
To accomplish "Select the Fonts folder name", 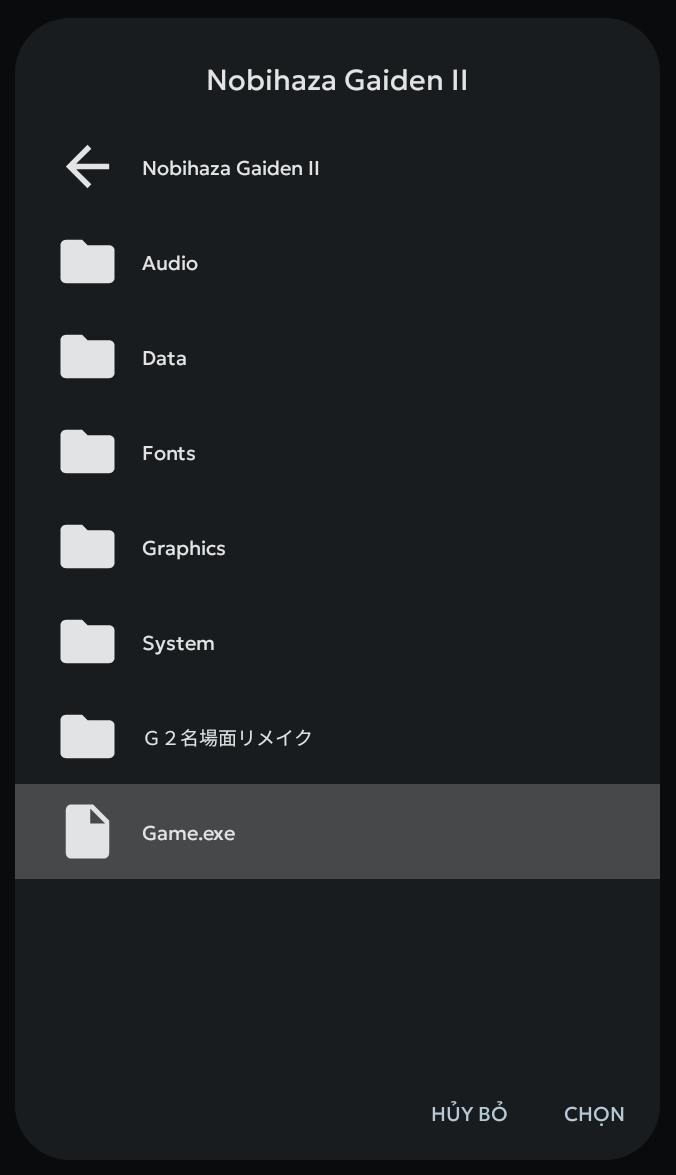I will coord(168,453).
